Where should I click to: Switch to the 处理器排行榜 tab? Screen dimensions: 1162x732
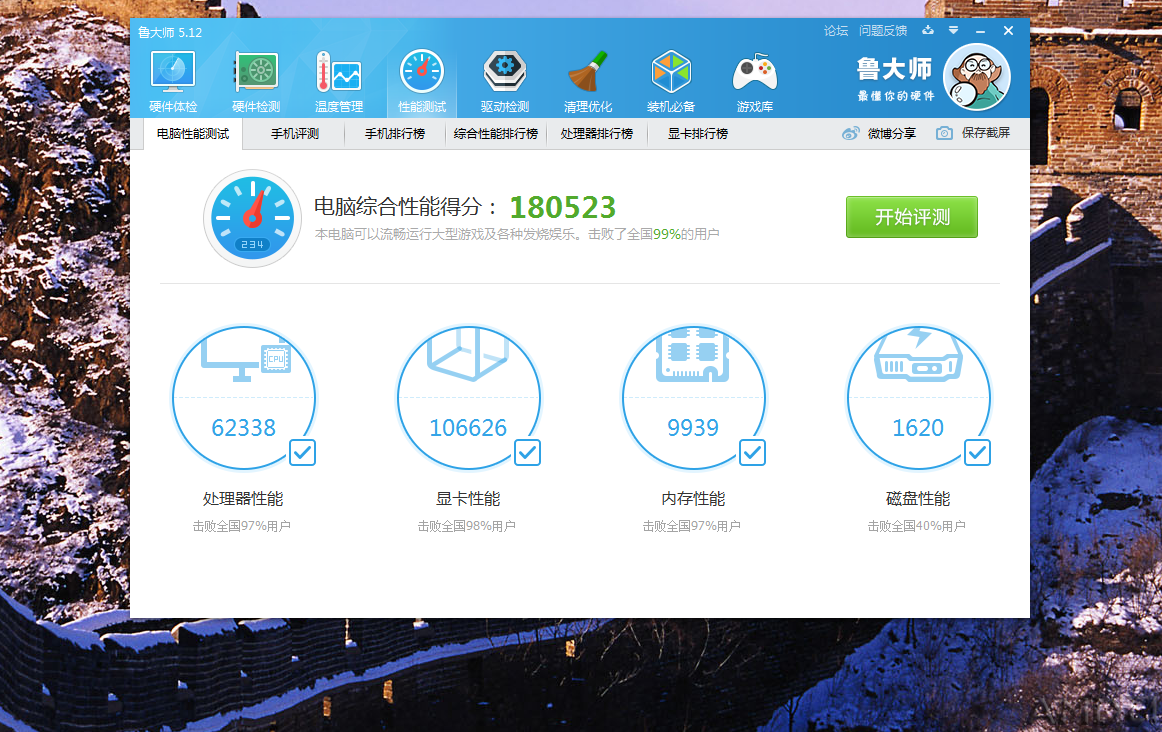597,134
